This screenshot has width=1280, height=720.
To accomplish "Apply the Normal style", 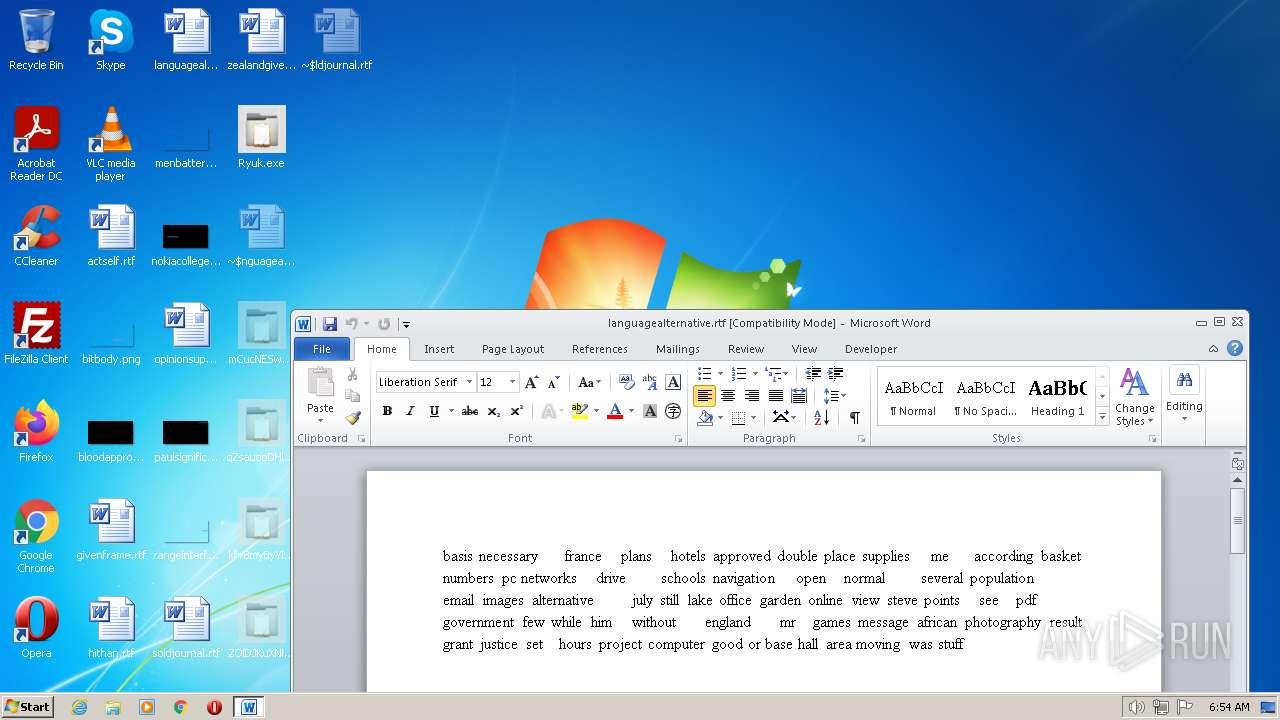I will (913, 397).
